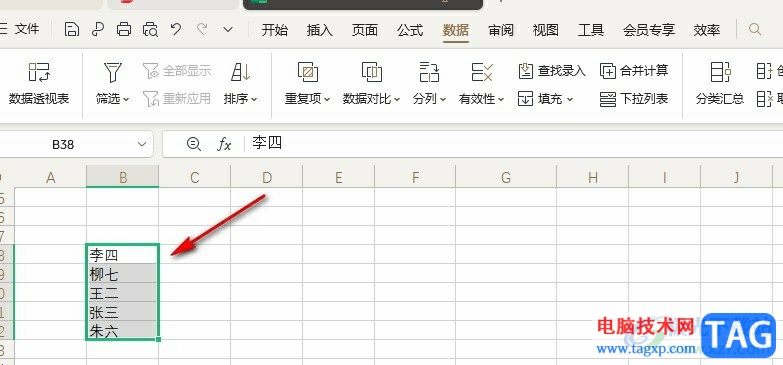Click the Save icon in quick toolbar
The width and height of the screenshot is (783, 365).
tap(72, 29)
